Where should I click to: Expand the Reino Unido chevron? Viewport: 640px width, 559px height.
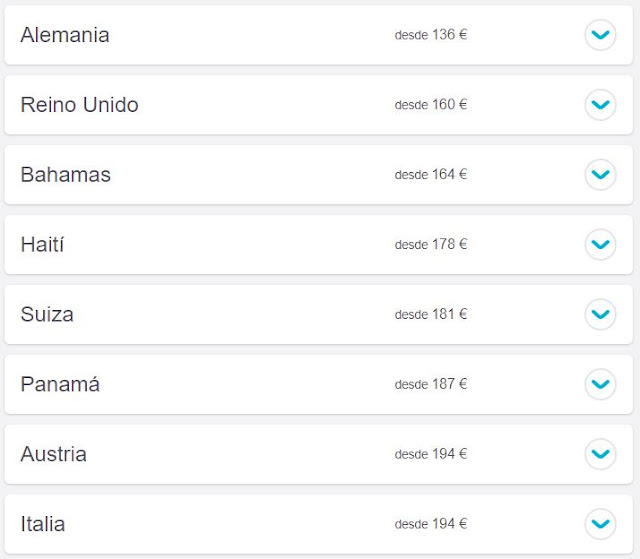click(600, 105)
